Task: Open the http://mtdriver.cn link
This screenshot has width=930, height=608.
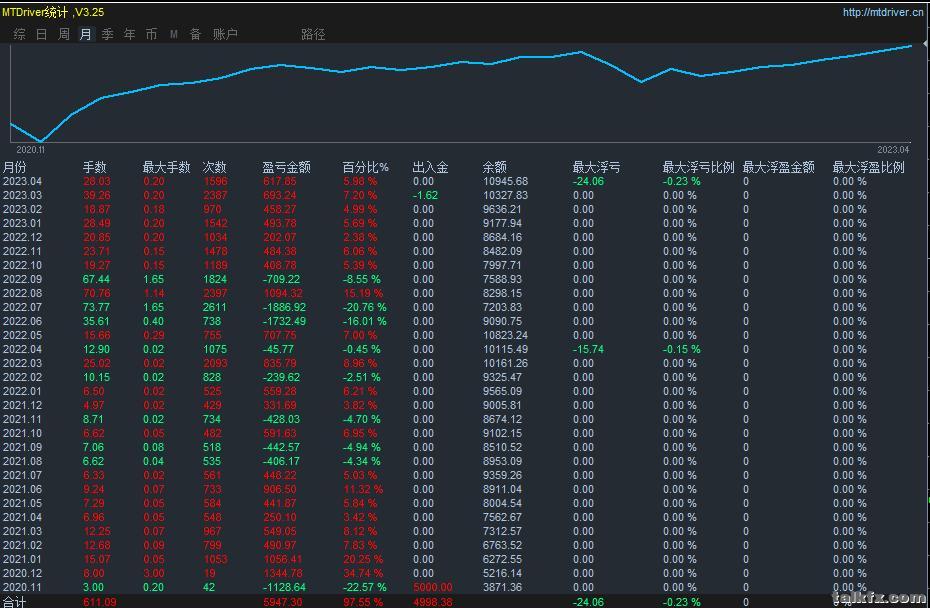Action: (883, 12)
